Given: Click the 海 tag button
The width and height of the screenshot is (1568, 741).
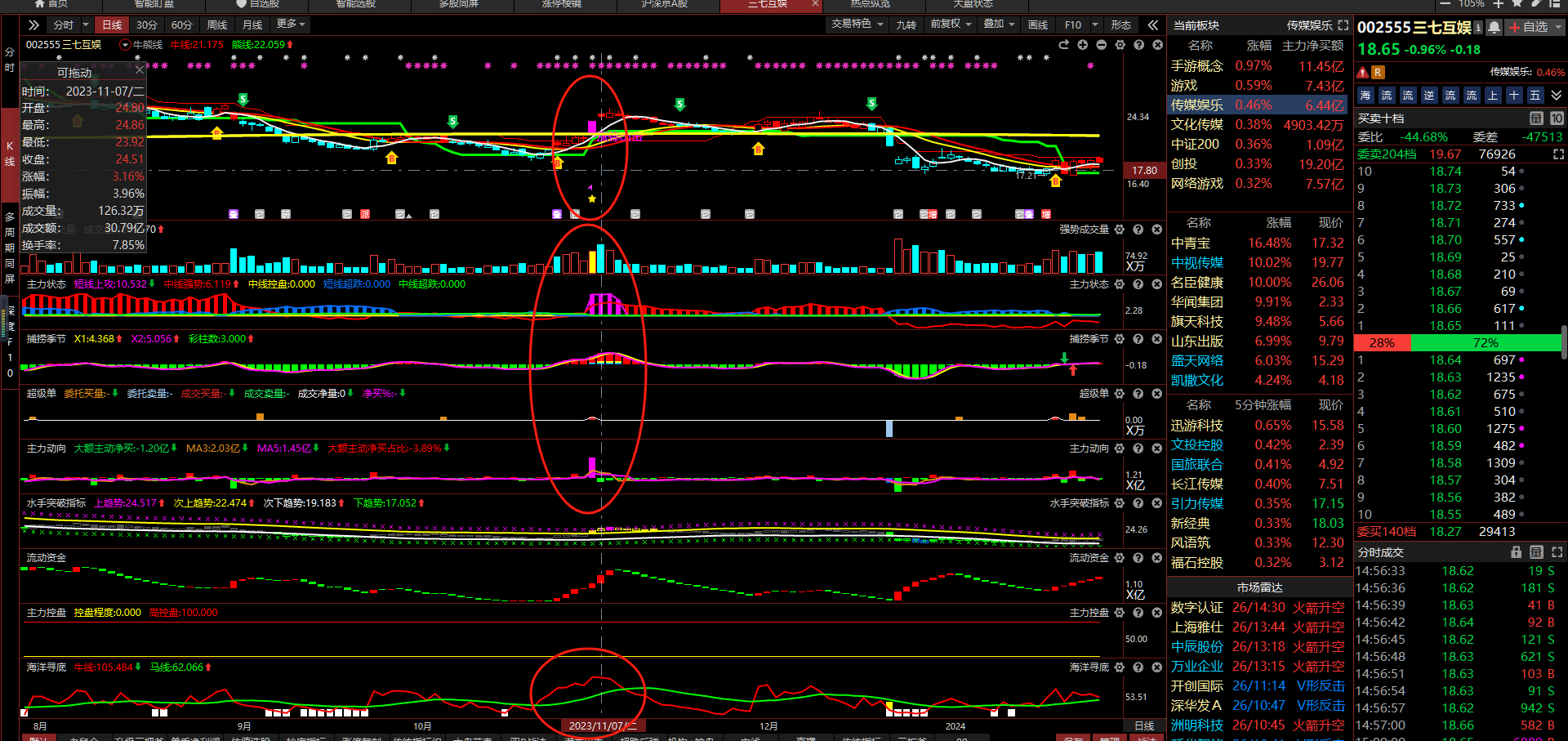Looking at the screenshot, I should (x=1365, y=96).
